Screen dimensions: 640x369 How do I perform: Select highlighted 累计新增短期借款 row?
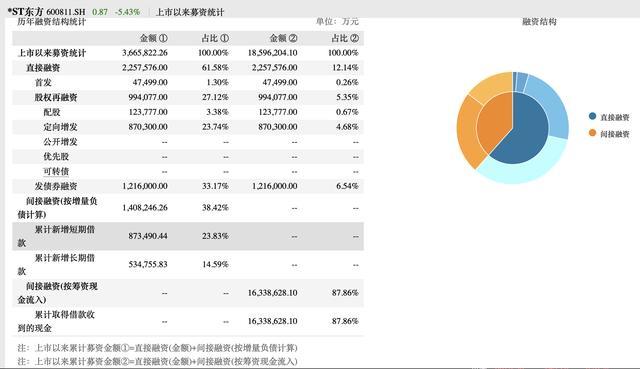(x=188, y=236)
